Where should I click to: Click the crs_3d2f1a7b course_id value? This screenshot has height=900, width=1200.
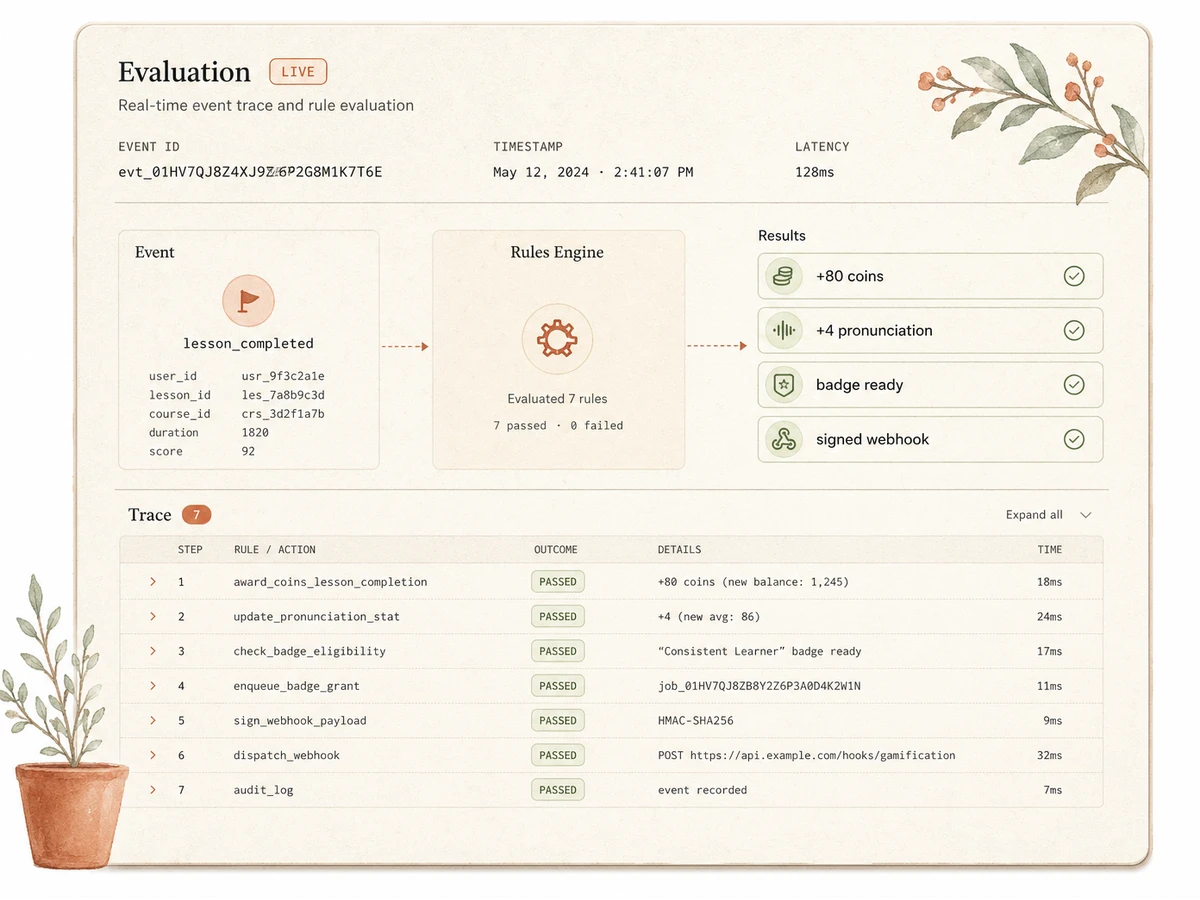pyautogui.click(x=283, y=414)
